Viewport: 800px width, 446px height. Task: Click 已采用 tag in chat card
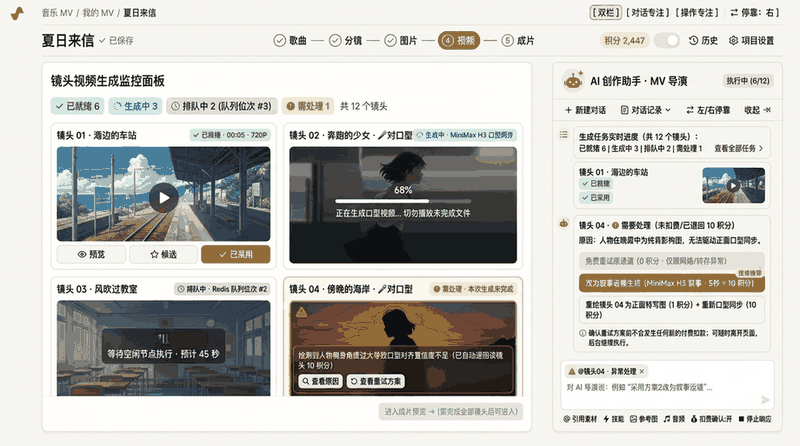(x=596, y=197)
